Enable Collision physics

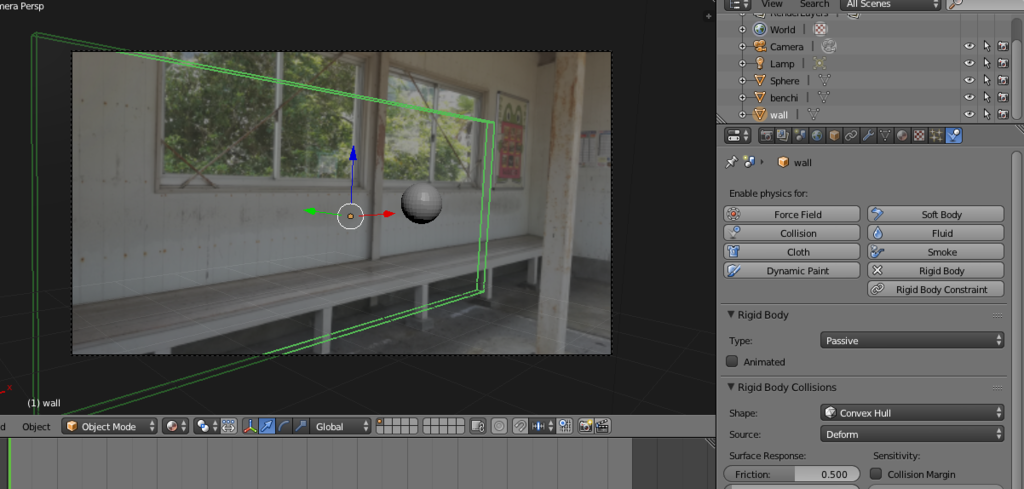792,233
